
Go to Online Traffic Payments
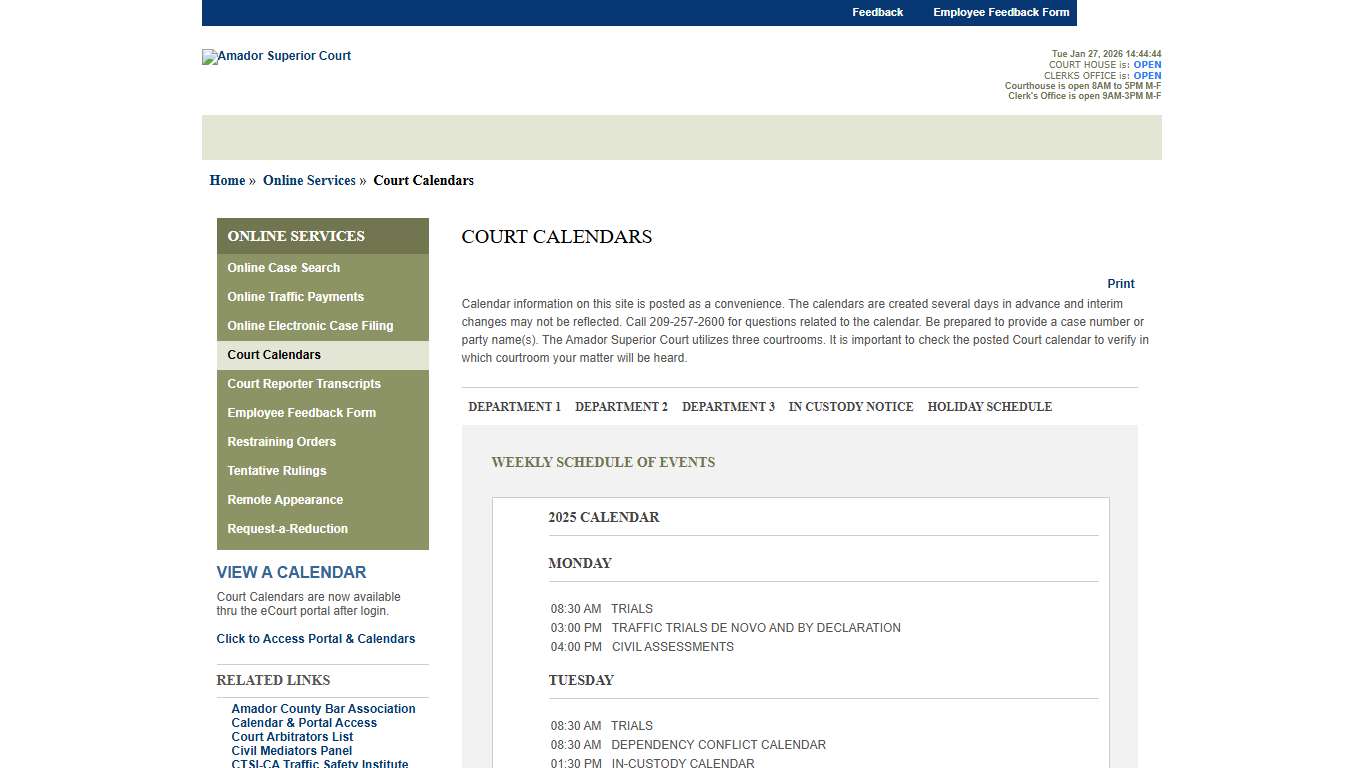[295, 296]
